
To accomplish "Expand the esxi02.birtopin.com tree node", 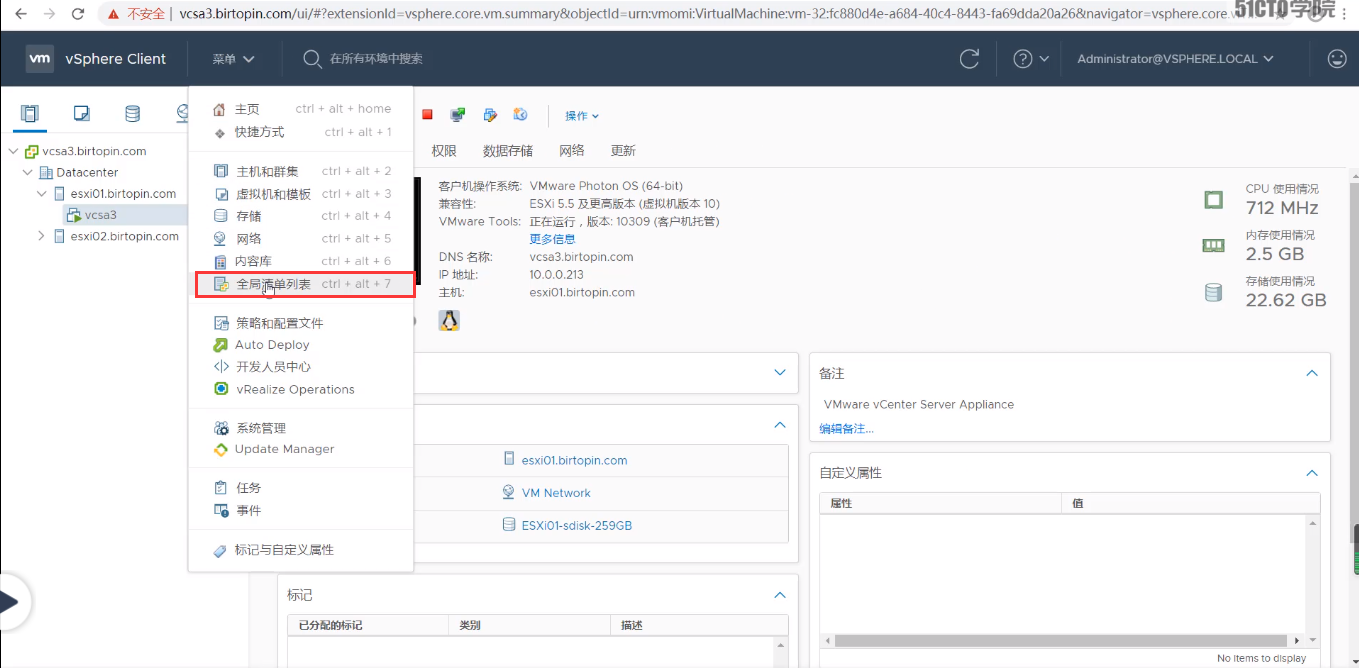I will [x=41, y=237].
